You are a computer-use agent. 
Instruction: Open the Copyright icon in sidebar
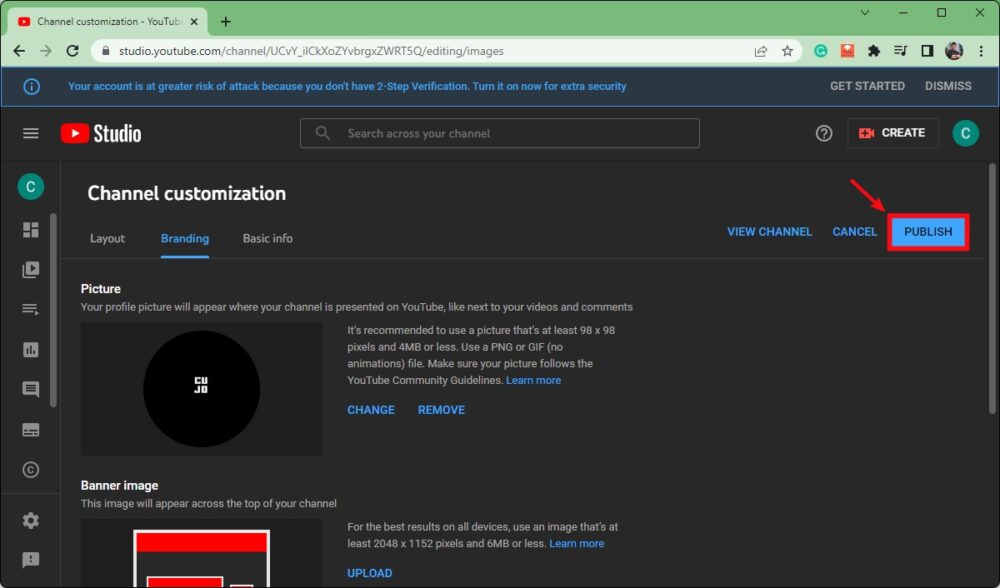[x=31, y=470]
